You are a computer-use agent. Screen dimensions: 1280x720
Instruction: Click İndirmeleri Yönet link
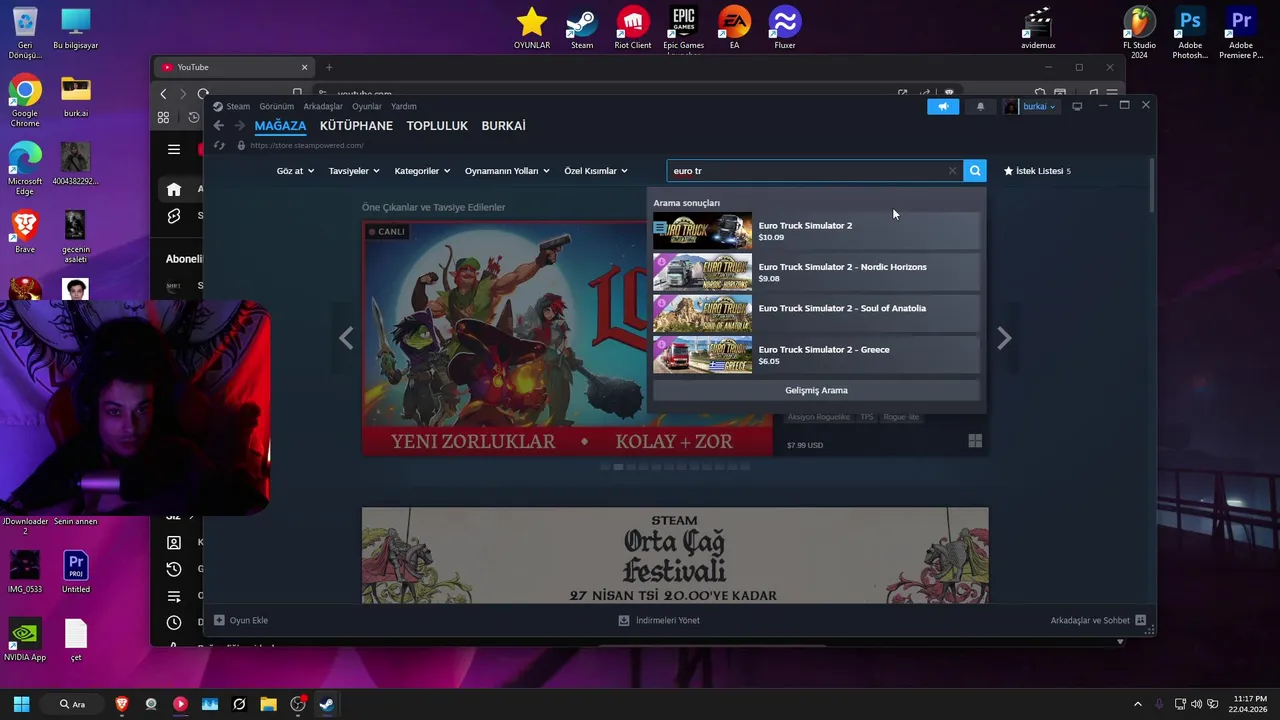click(x=659, y=620)
